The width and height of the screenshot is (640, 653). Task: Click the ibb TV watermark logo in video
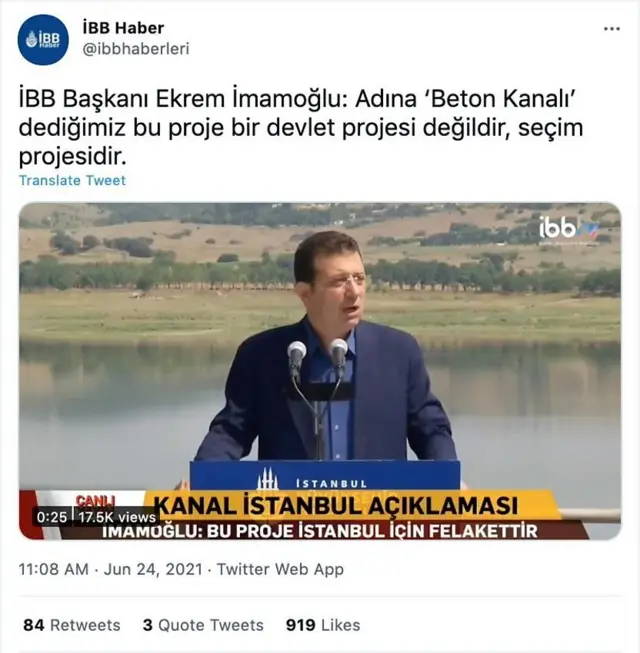tap(568, 229)
